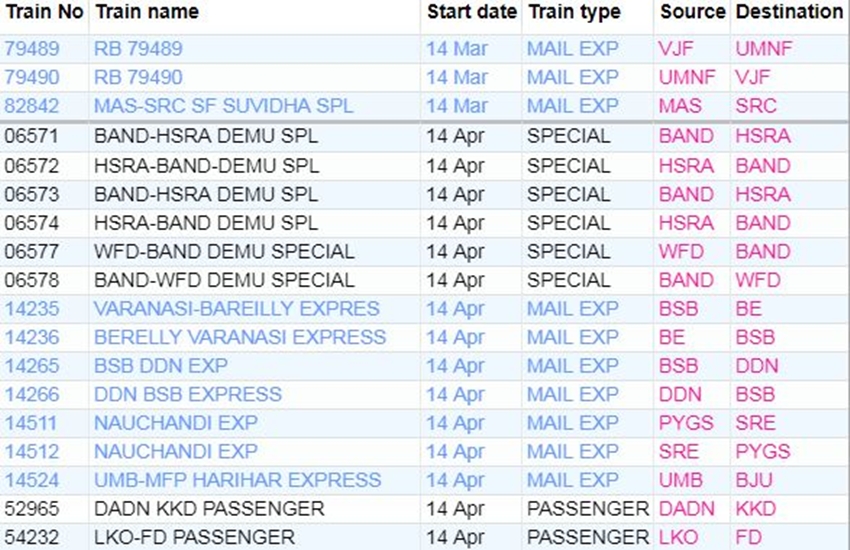Click the Source column header
Screen dimensions: 850x550
pos(692,12)
